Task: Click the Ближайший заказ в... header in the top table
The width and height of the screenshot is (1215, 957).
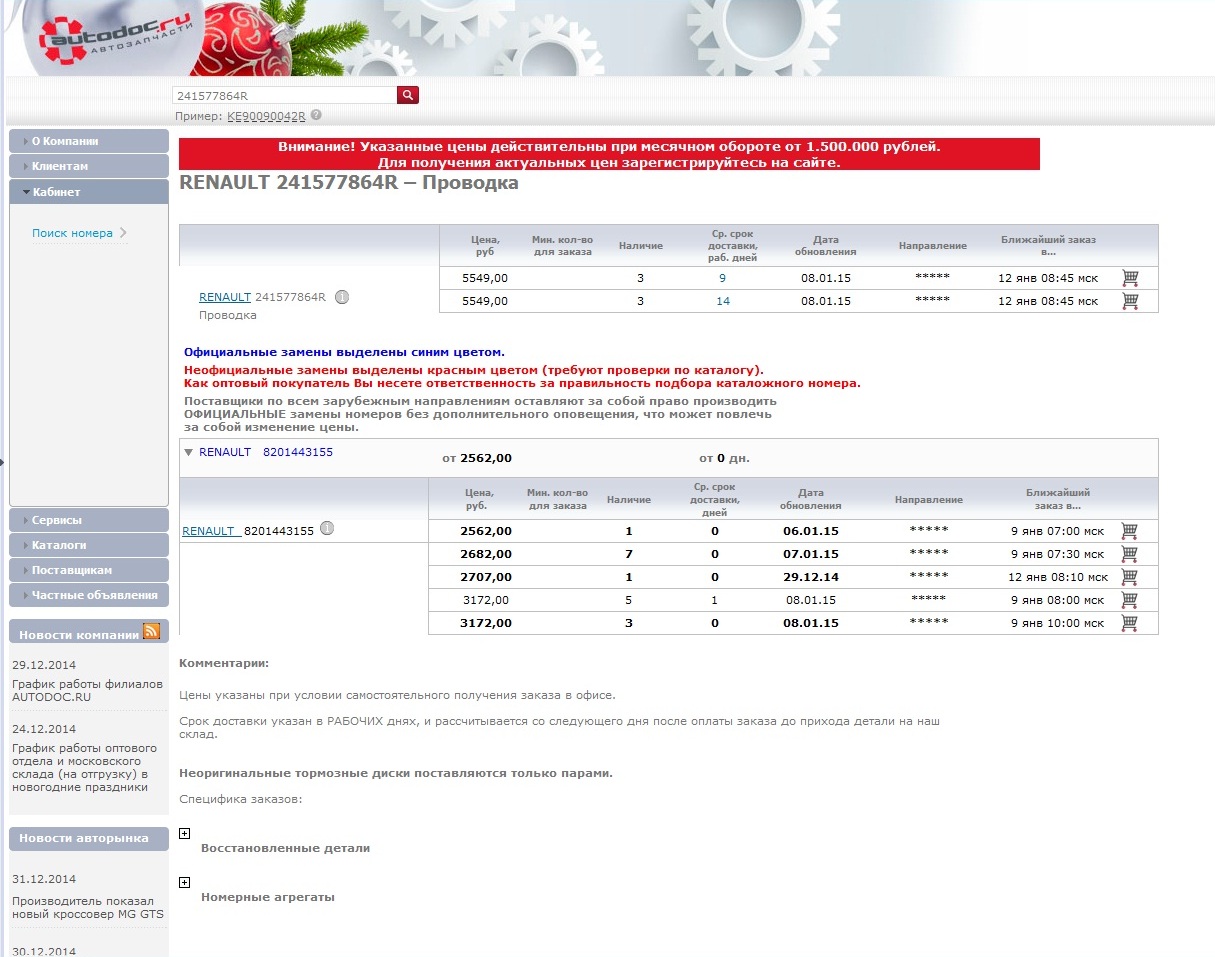Action: (1048, 246)
